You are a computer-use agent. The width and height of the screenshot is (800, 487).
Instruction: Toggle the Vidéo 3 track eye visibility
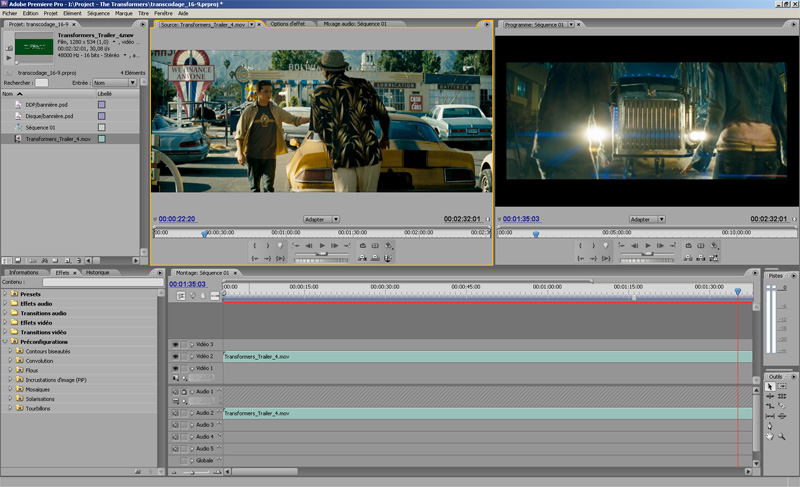(175, 344)
